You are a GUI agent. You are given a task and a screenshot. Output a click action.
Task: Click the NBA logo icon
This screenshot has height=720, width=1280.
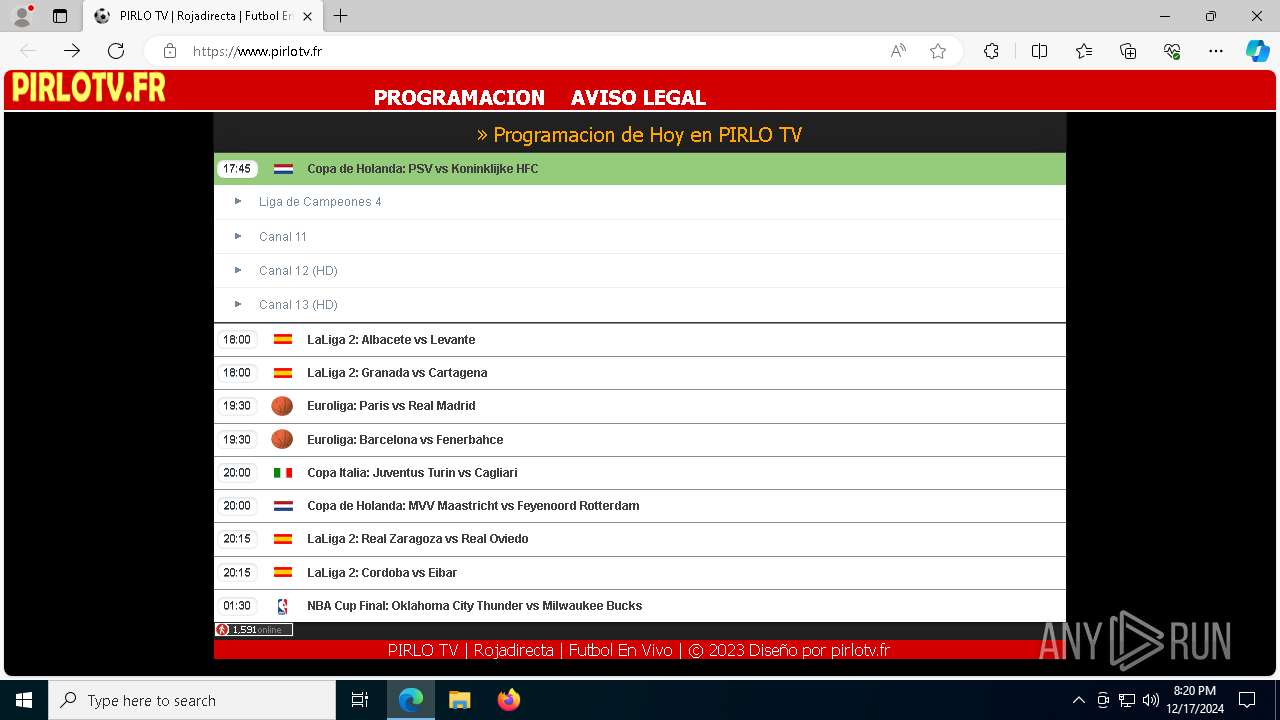(282, 606)
